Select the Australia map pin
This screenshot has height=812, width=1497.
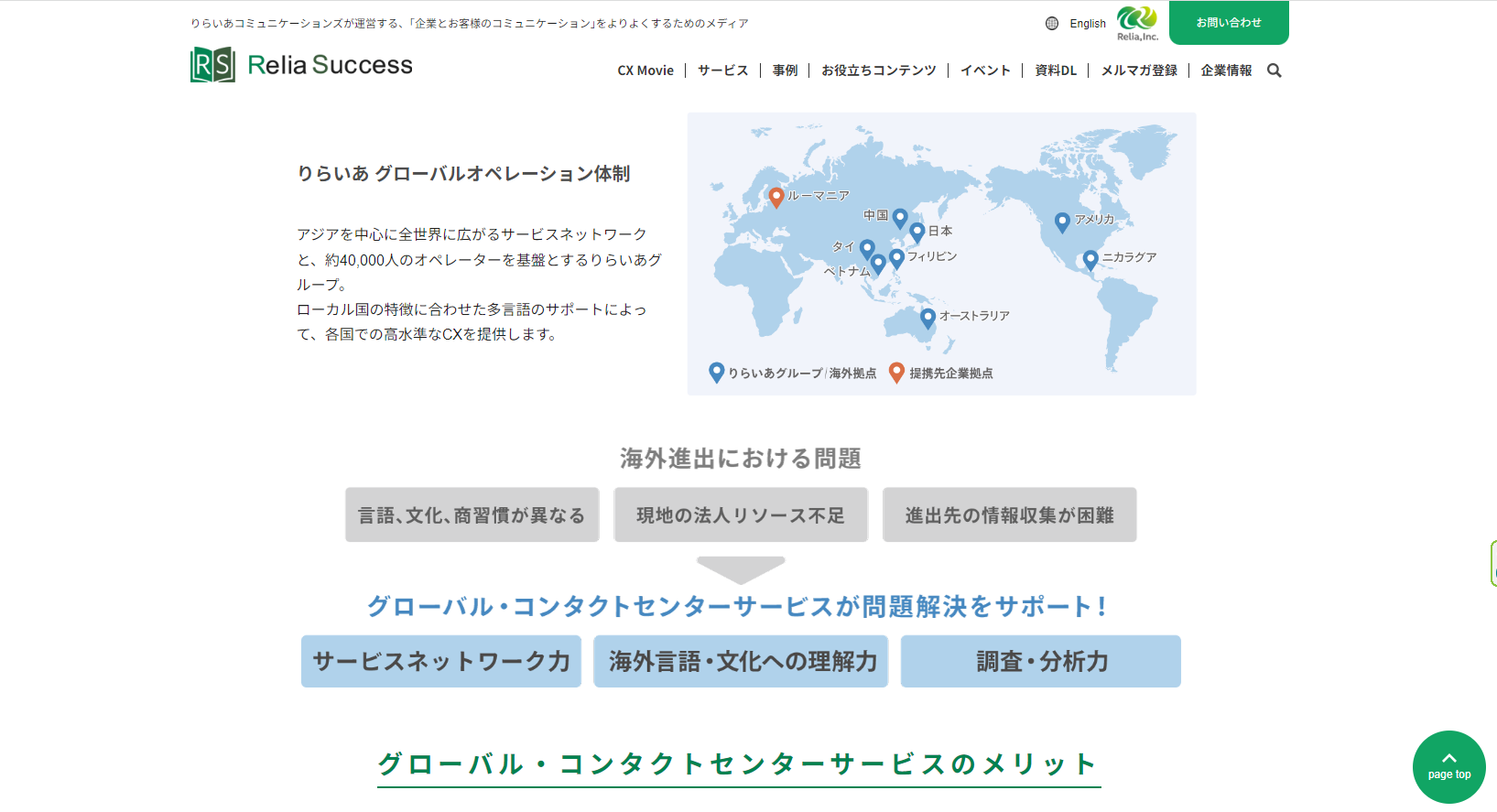pos(928,318)
